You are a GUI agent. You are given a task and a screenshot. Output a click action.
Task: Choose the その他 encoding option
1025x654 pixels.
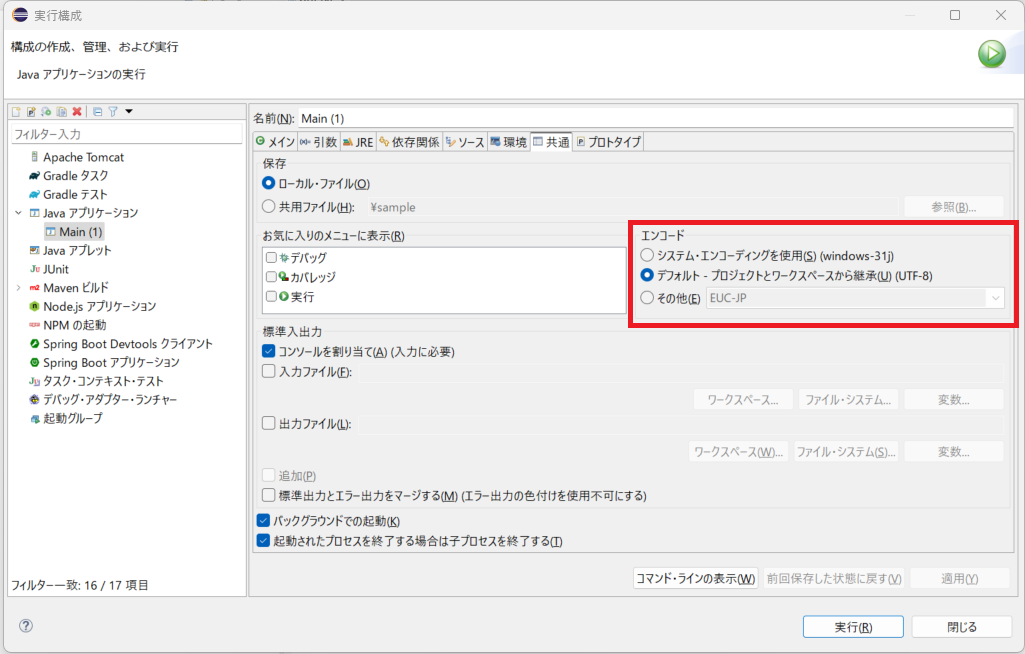647,297
